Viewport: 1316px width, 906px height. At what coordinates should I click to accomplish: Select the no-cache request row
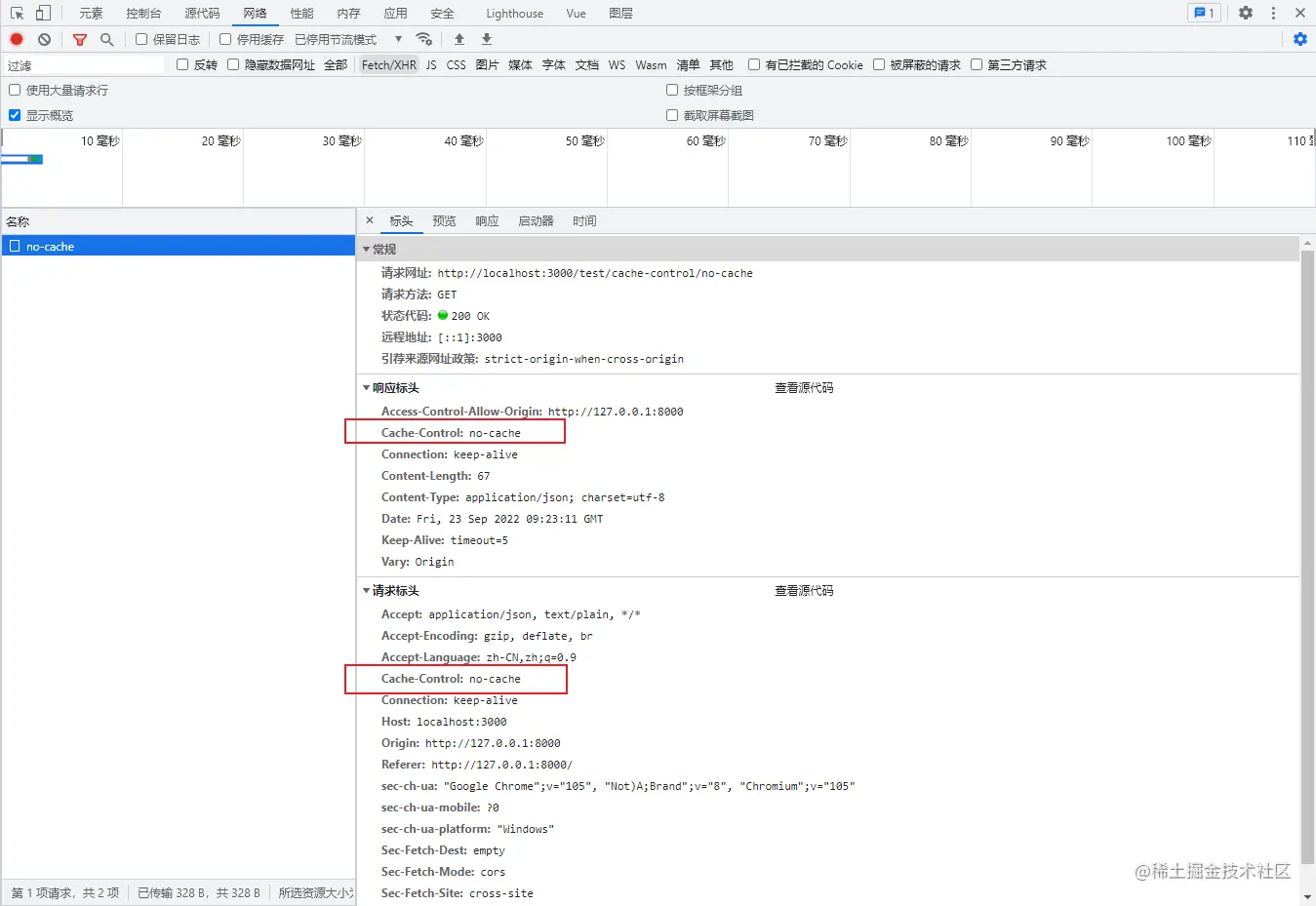coord(178,247)
